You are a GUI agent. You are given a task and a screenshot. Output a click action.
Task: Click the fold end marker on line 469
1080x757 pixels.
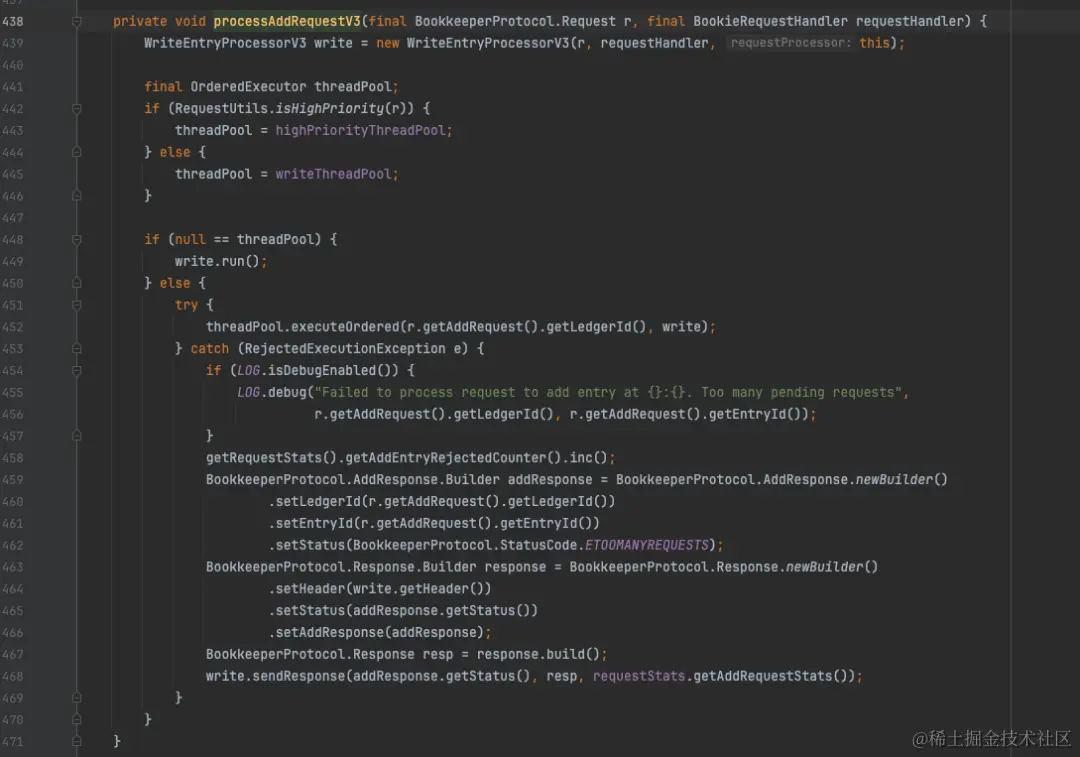[x=76, y=698]
